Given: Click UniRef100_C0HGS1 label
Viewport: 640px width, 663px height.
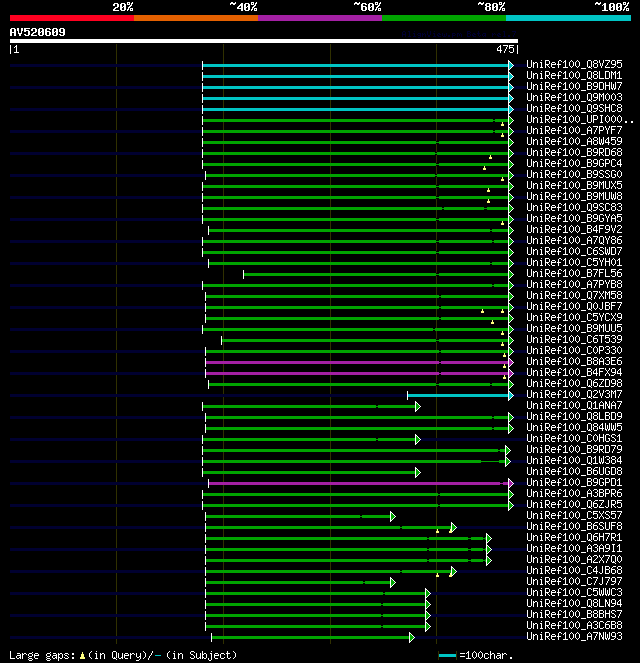Looking at the screenshot, I should (x=574, y=438).
